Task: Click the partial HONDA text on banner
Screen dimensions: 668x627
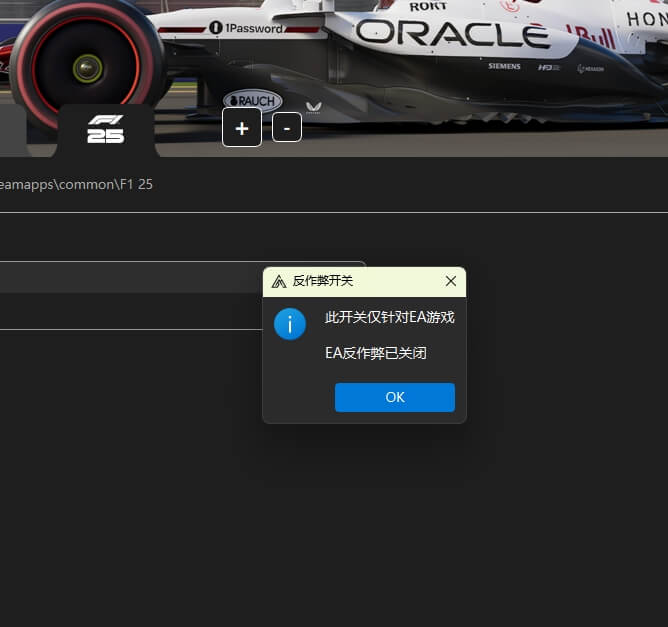Action: coord(646,19)
